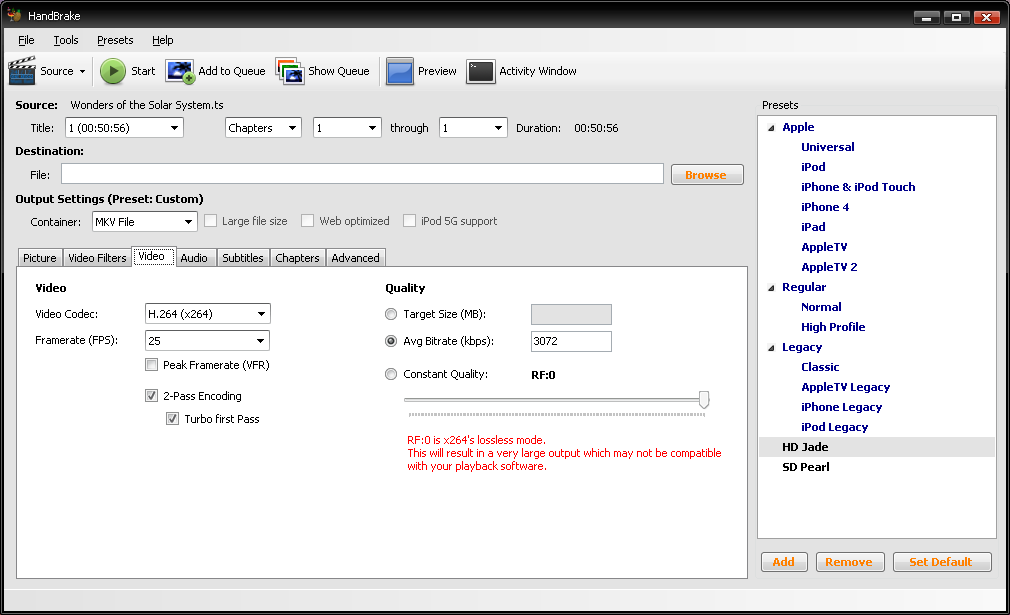
Task: Open the end chapter dropdown after through
Action: click(x=473, y=128)
